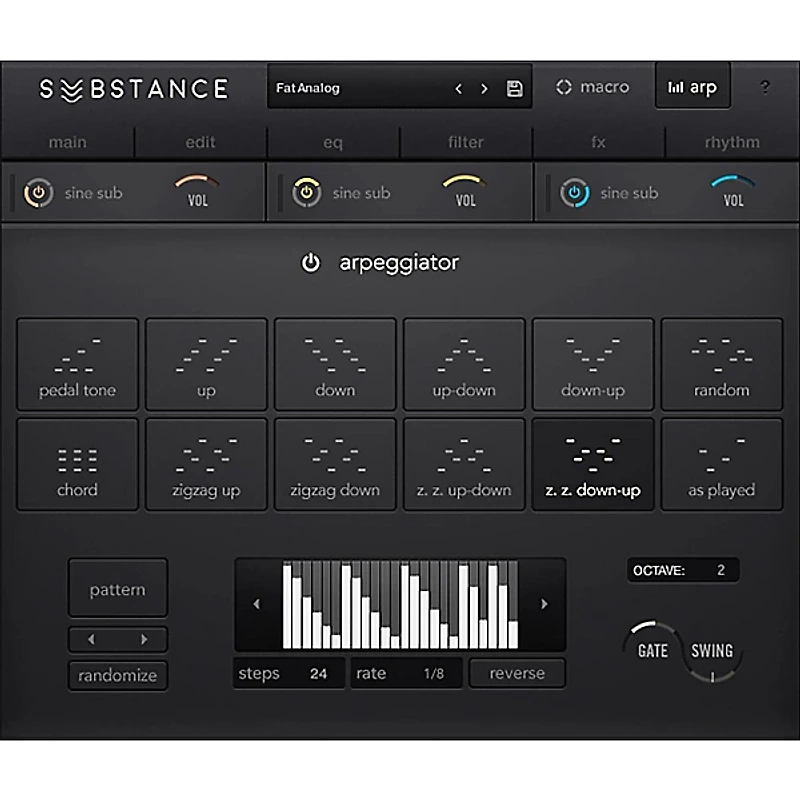
Task: Select the chord arpeggiator mode
Action: click(77, 464)
